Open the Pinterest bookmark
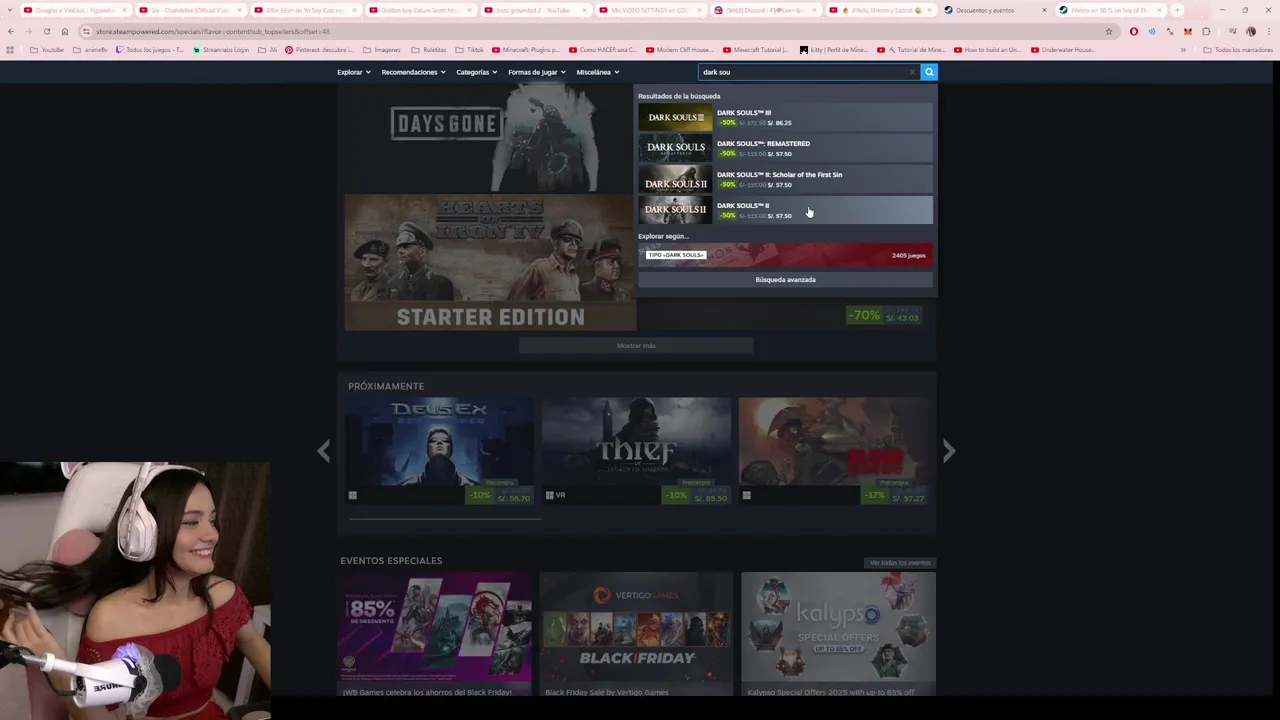Image resolution: width=1280 pixels, height=720 pixels. pyautogui.click(x=319, y=49)
